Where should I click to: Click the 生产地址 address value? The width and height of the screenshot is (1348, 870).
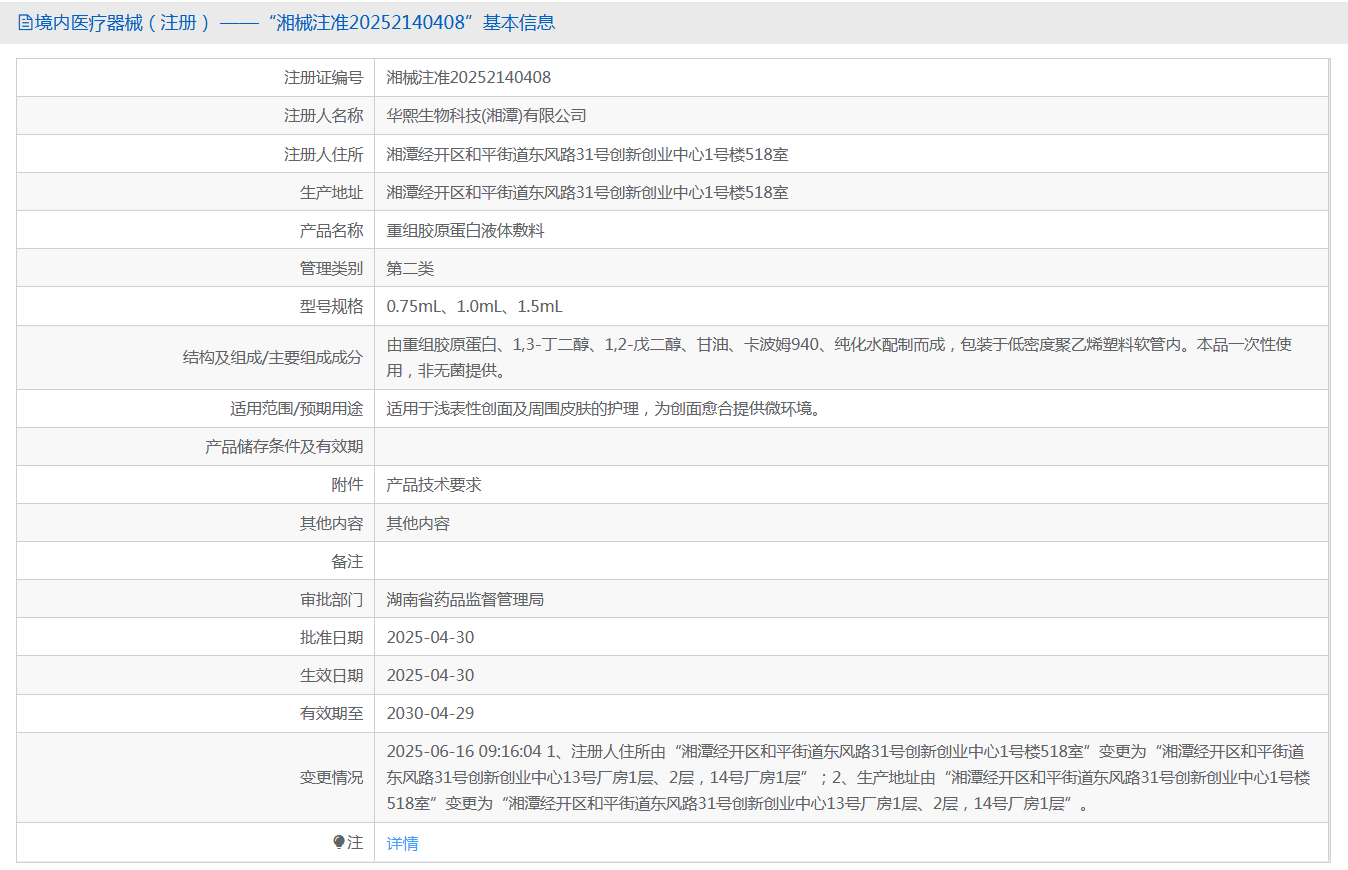(x=588, y=192)
